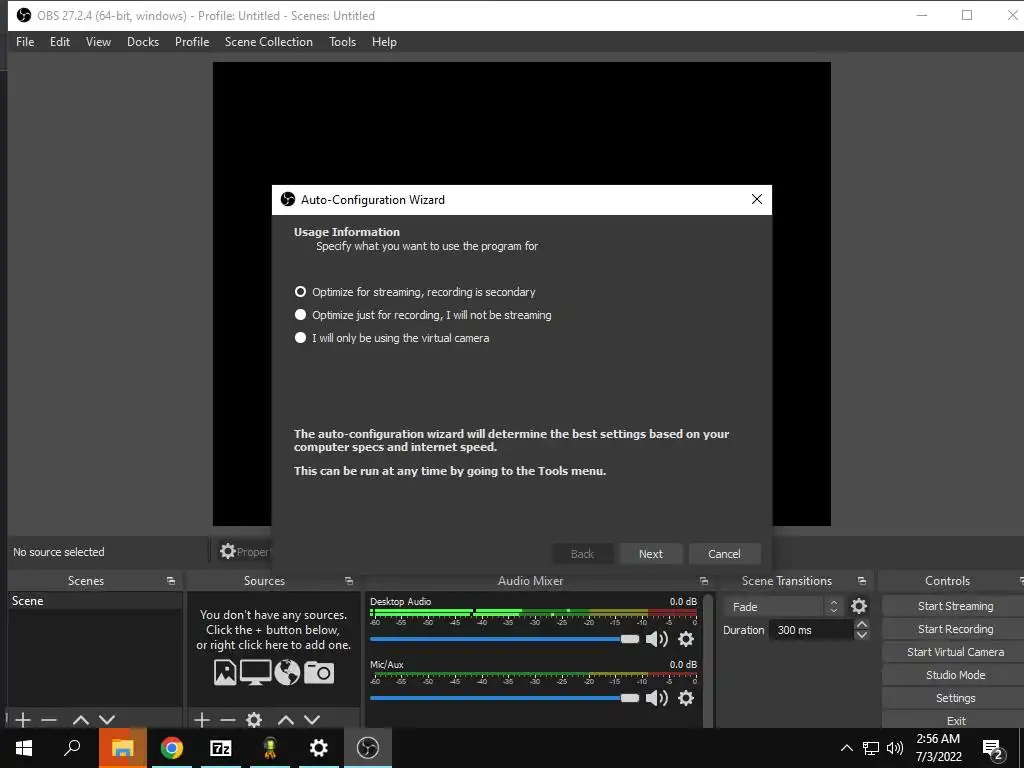The image size is (1024, 768).
Task: Open the Mic/Aux gear settings
Action: coord(686,698)
